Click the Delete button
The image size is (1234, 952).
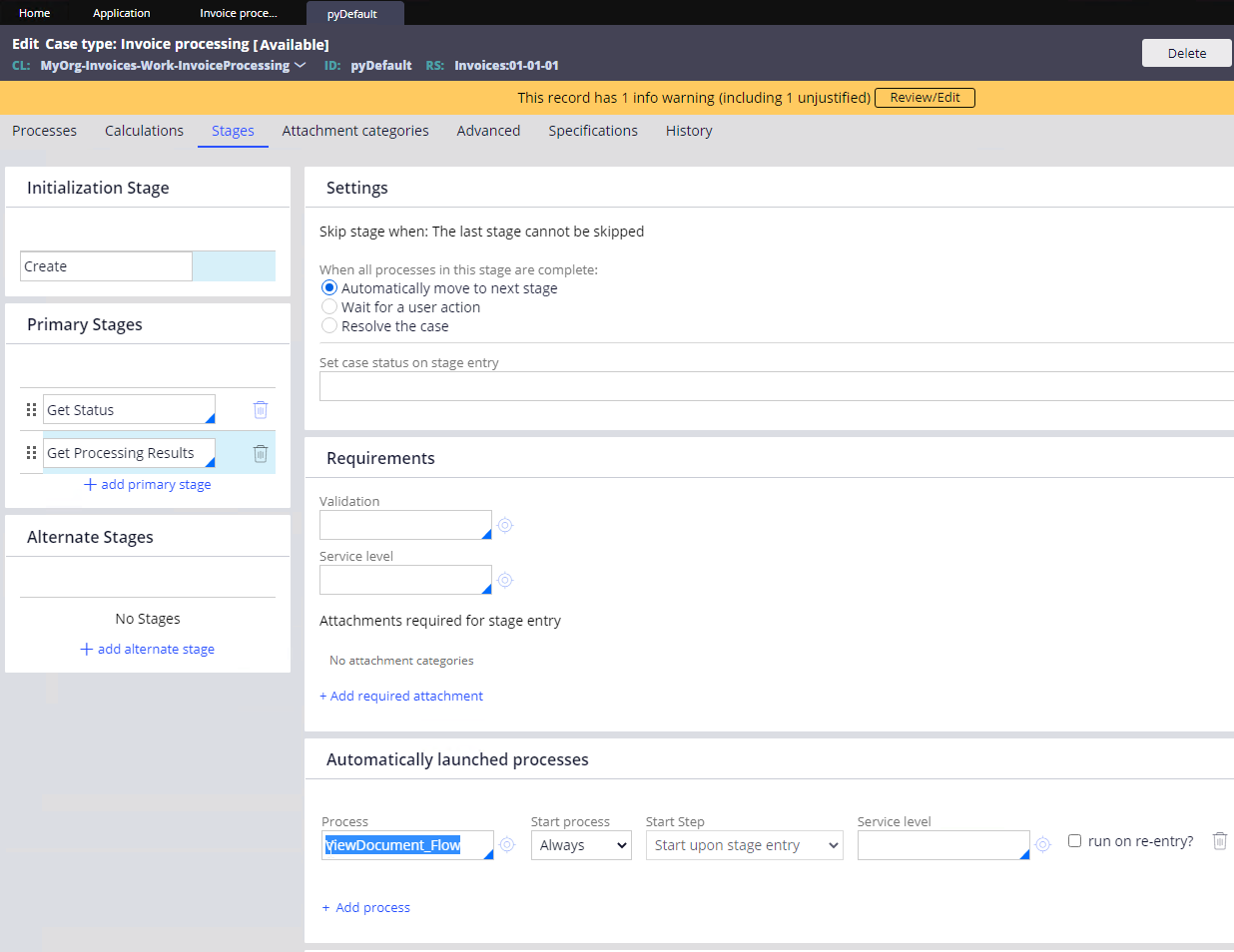click(x=1187, y=53)
